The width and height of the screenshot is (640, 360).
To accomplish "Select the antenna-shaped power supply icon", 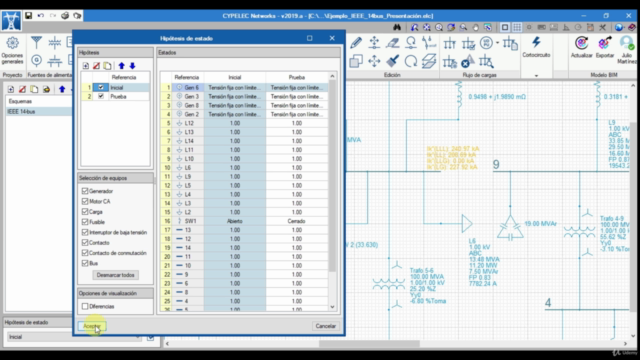I will coord(36,42).
